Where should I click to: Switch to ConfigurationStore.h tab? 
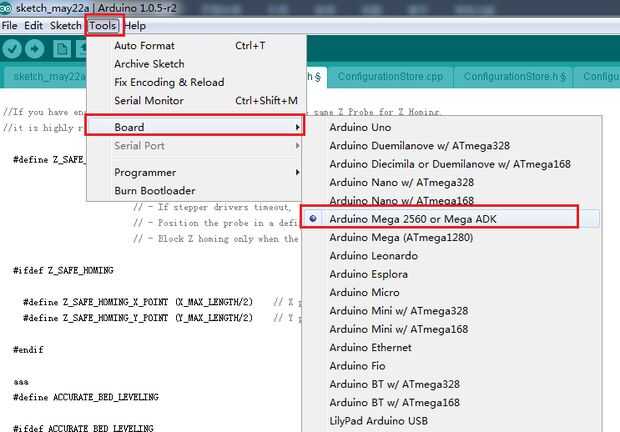[513, 77]
